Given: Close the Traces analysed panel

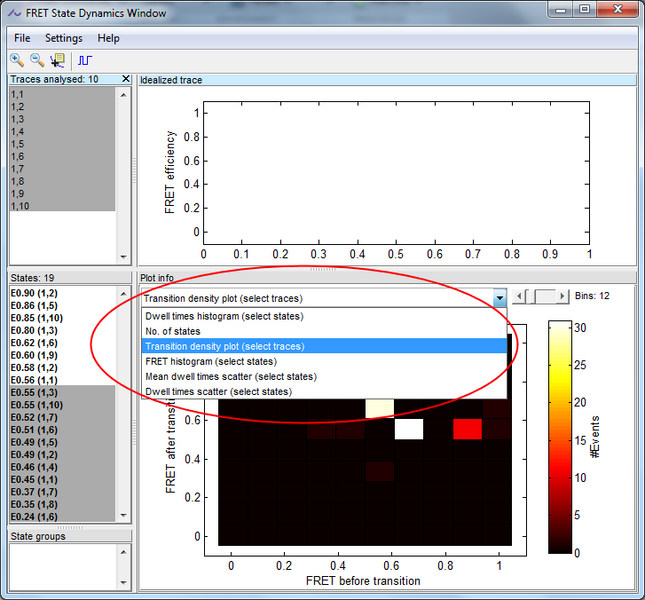Looking at the screenshot, I should click(125, 79).
